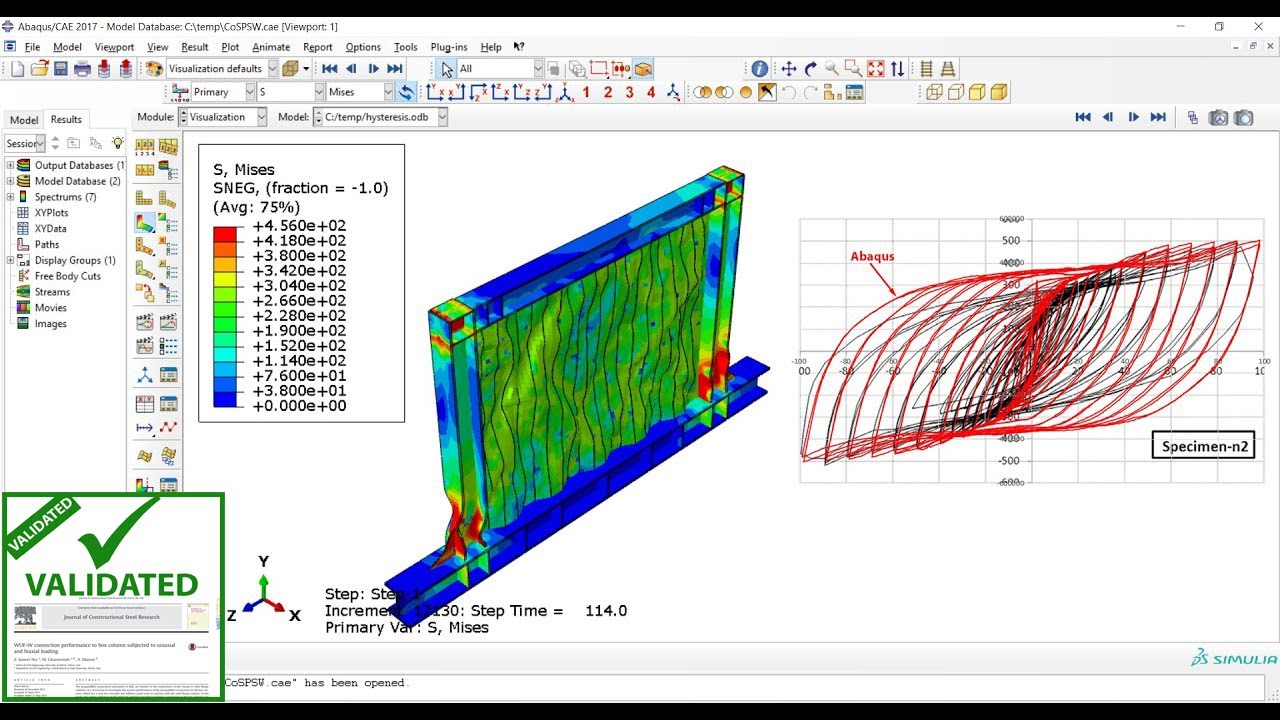This screenshot has height=720, width=1280.
Task: Open the File menu
Action: 32,47
